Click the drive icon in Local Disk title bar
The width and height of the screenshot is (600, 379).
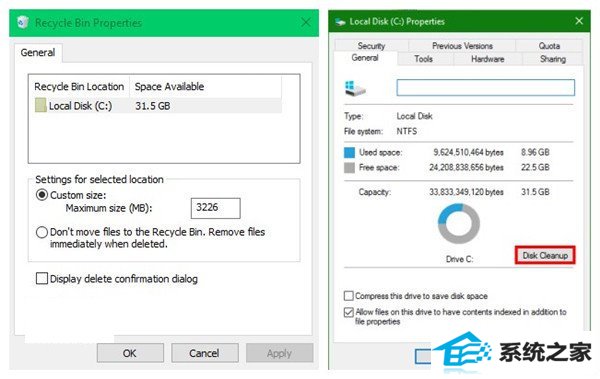[340, 22]
